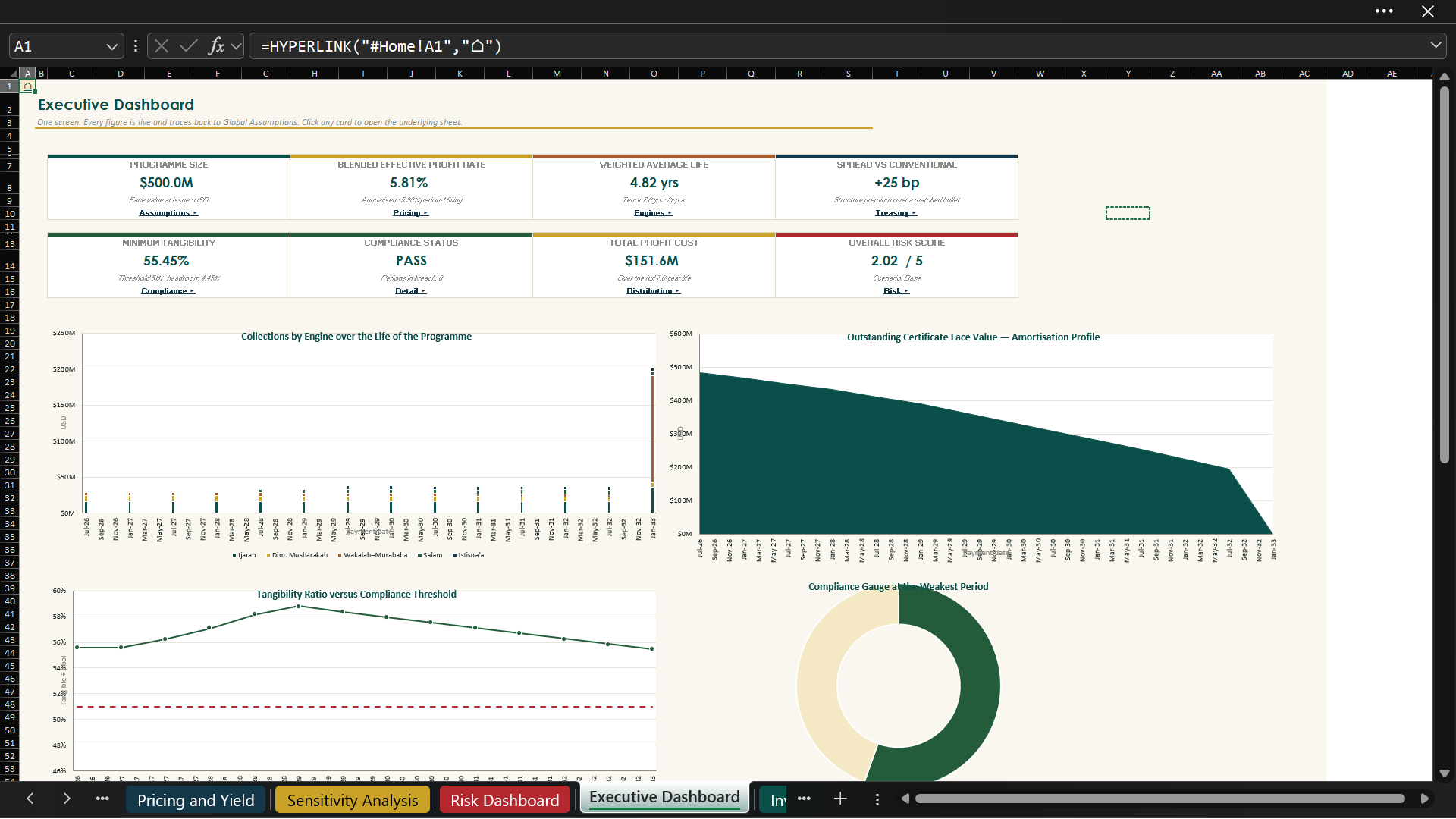Click the horizontal scrollbar track
Image resolution: width=1456 pixels, height=819 pixels.
[x=1159, y=799]
